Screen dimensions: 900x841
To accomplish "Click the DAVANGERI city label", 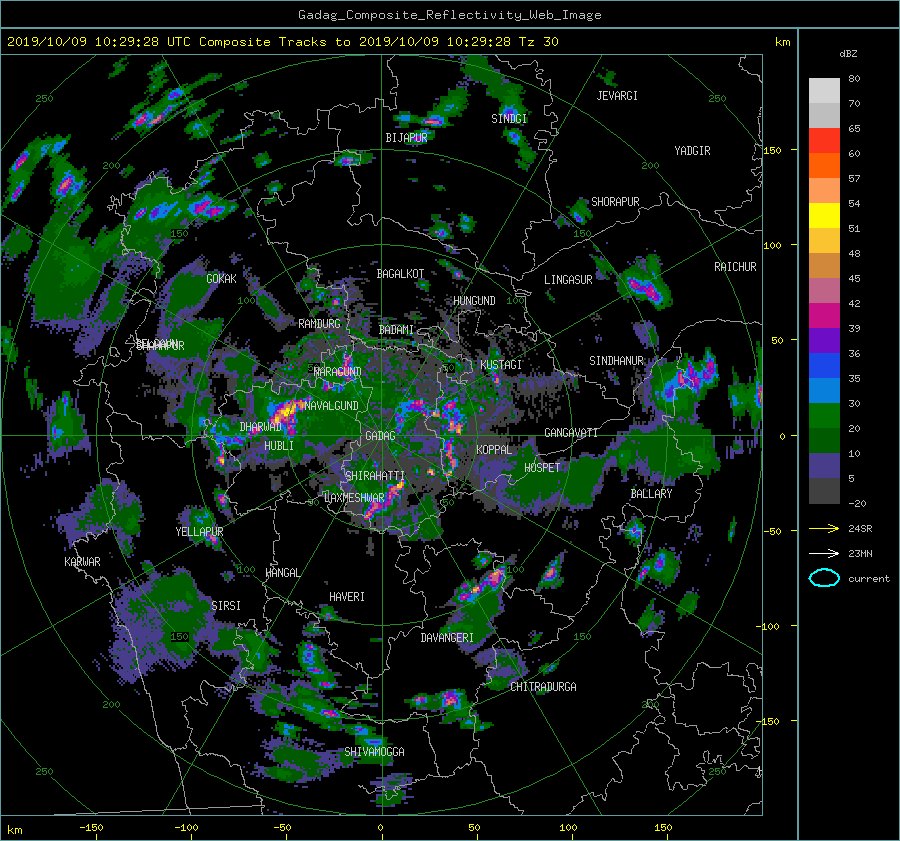I will 447,638.
